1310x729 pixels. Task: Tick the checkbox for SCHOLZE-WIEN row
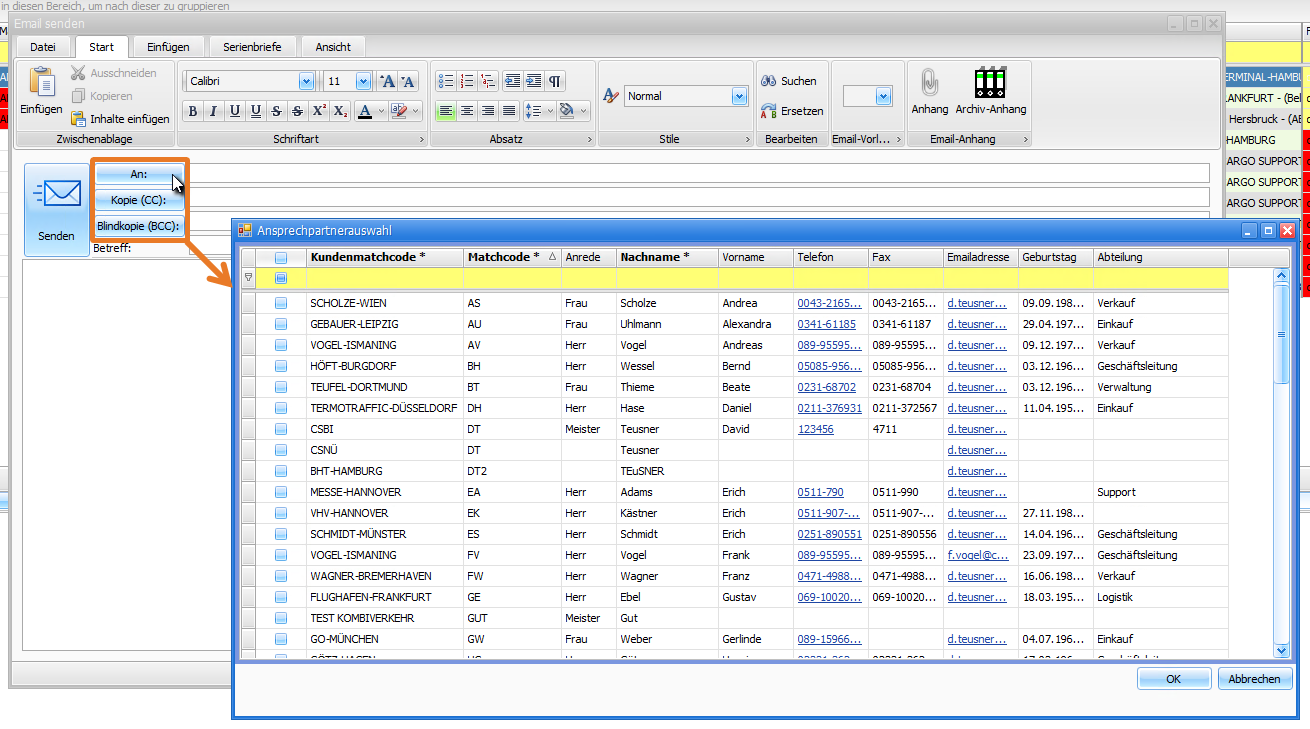(x=281, y=303)
